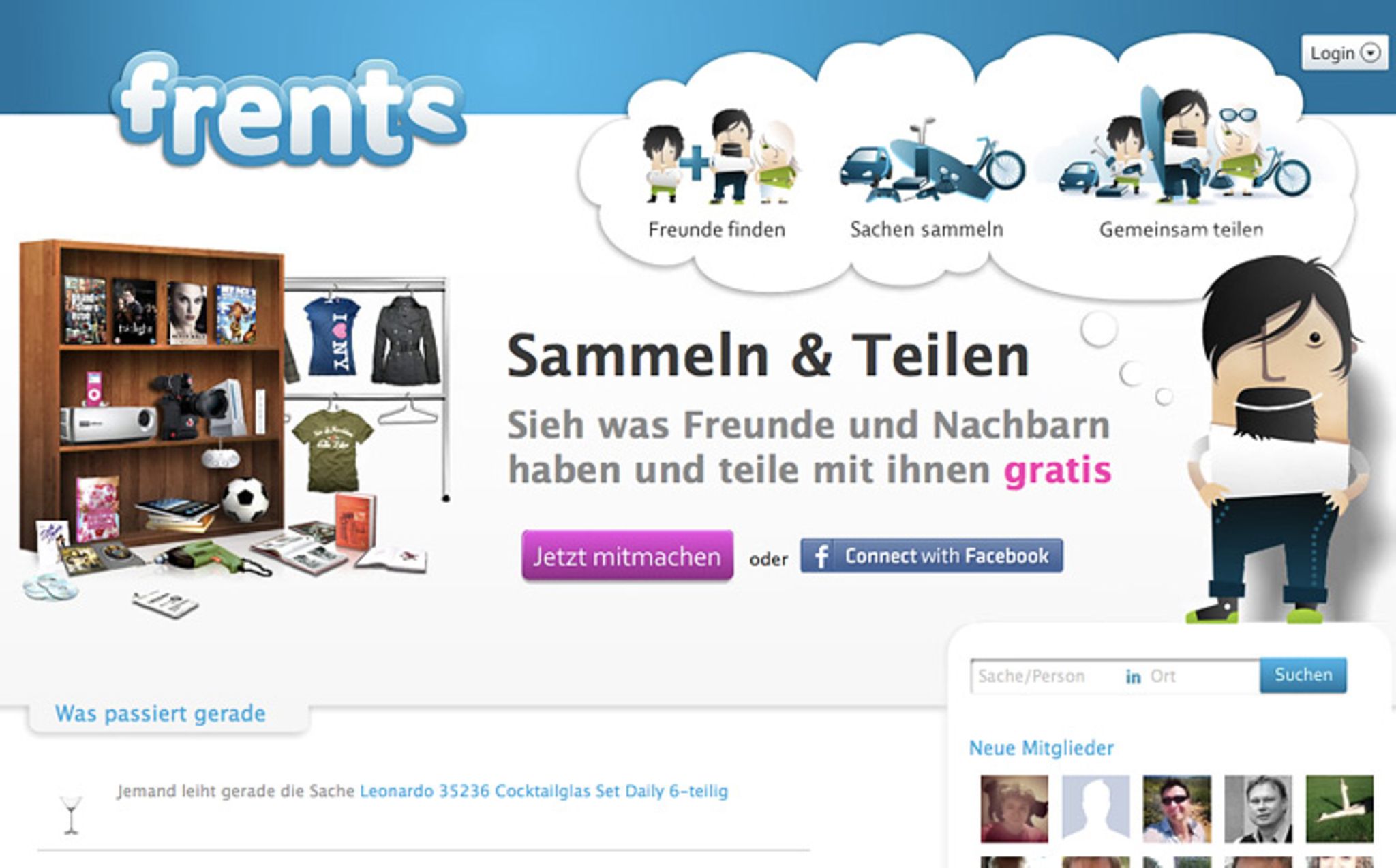Open the default silhouette member avatar
The height and width of the screenshot is (868, 1396).
(x=1095, y=809)
